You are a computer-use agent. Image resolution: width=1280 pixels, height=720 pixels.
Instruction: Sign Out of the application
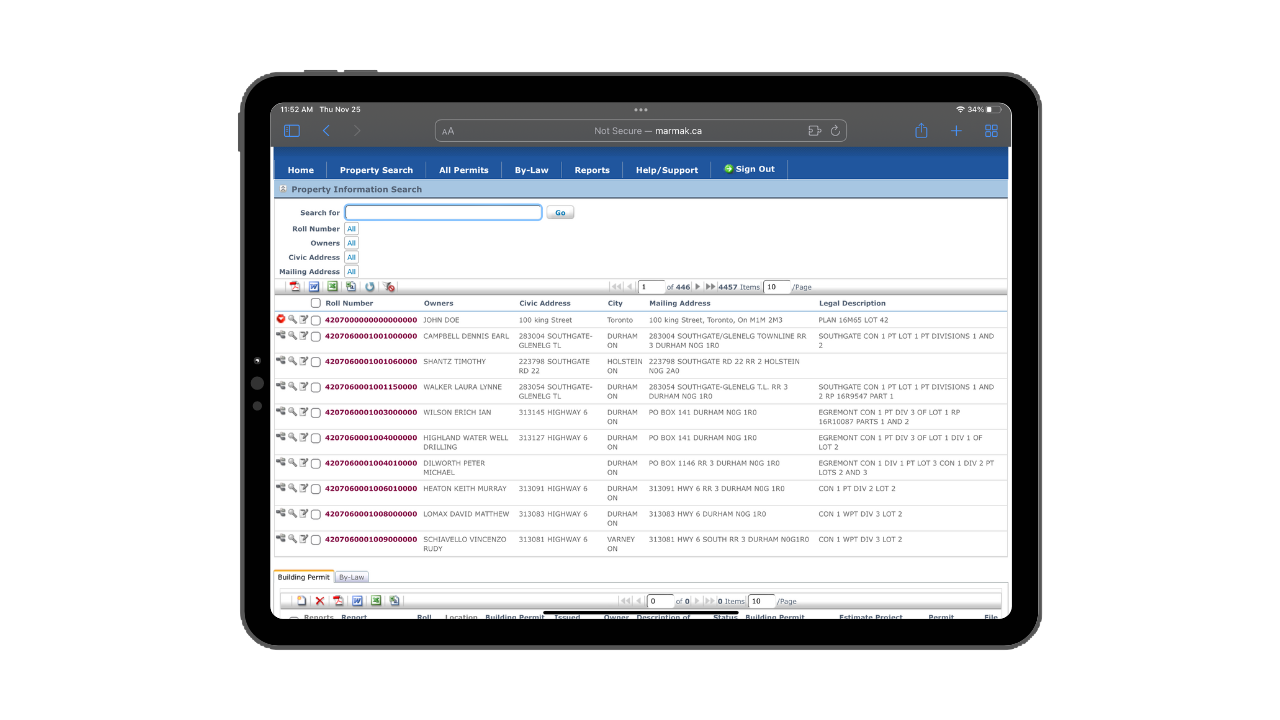749,169
